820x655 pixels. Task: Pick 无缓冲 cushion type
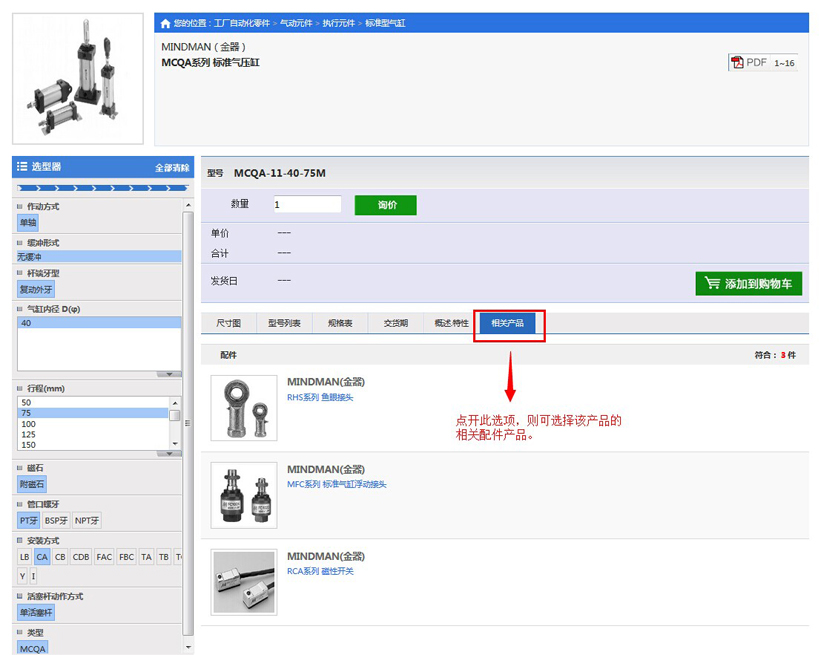(x=99, y=257)
